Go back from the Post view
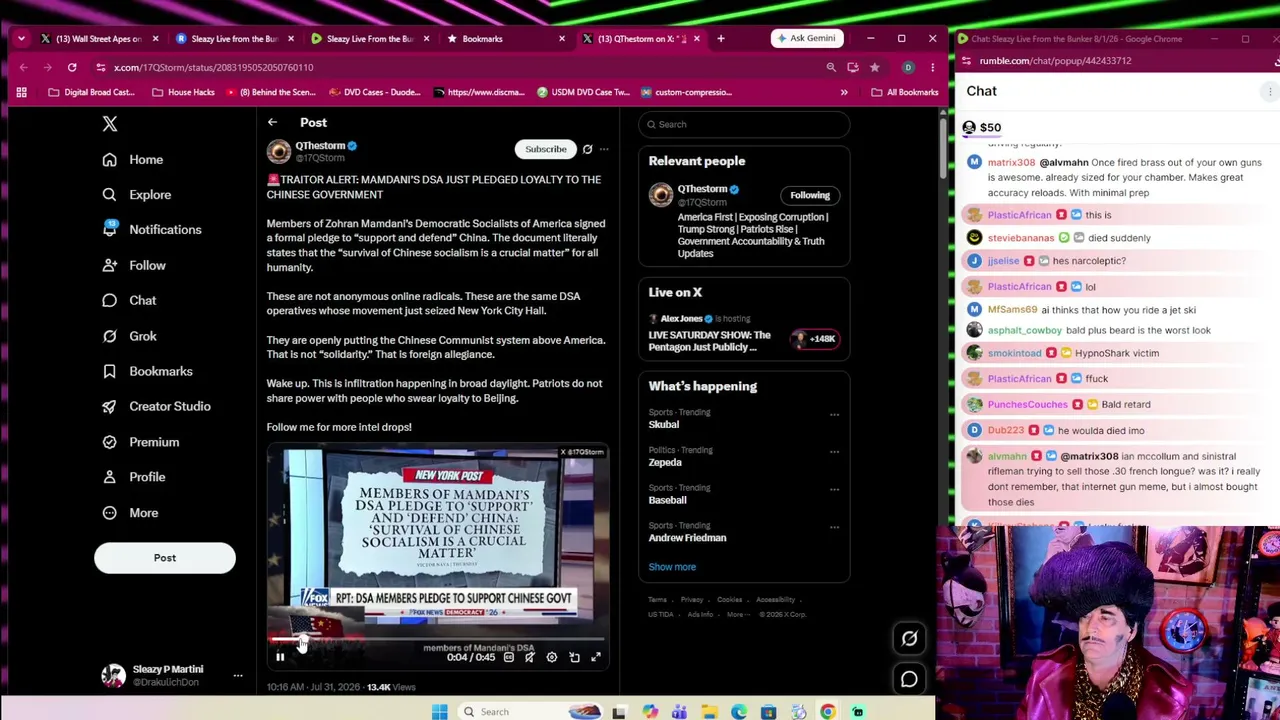 (272, 122)
